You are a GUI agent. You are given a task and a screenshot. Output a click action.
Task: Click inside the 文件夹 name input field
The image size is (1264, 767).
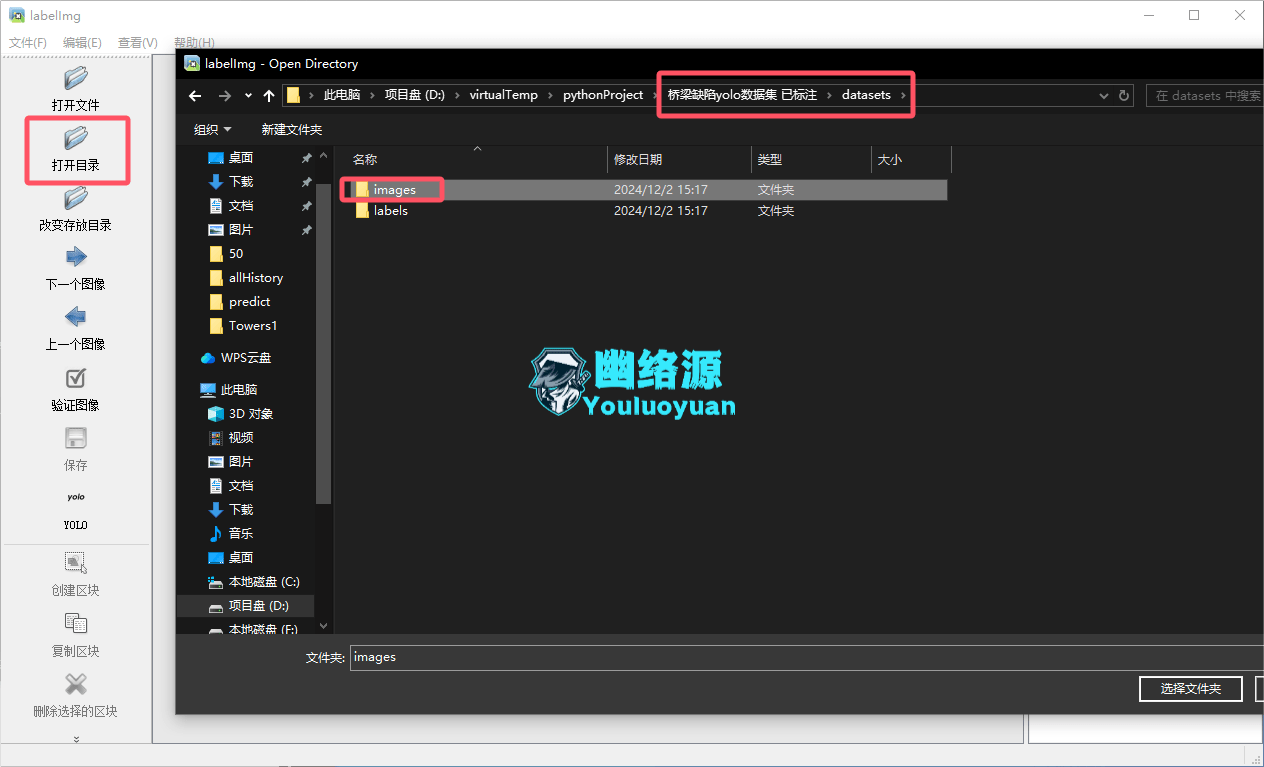tap(600, 657)
